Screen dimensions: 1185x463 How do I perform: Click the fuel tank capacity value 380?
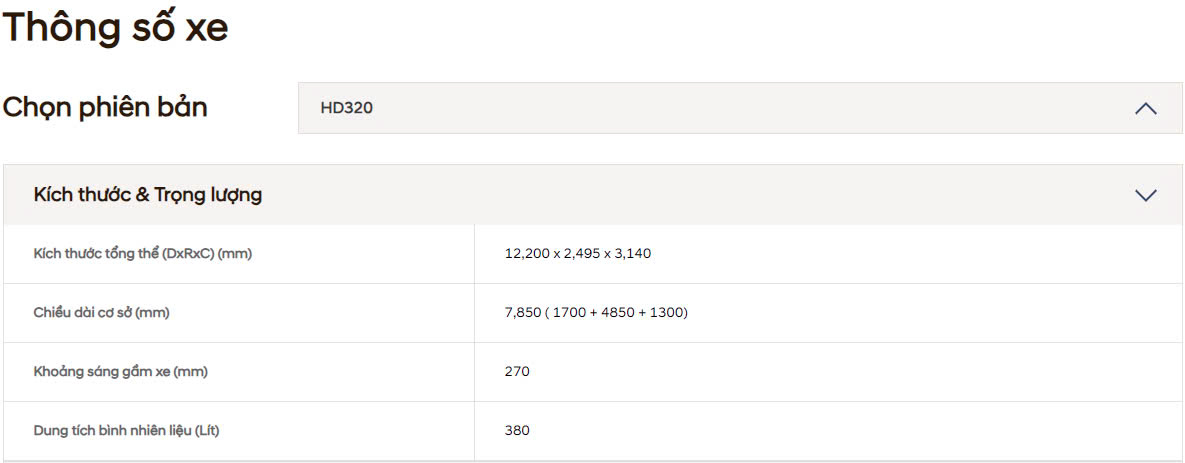(x=517, y=431)
